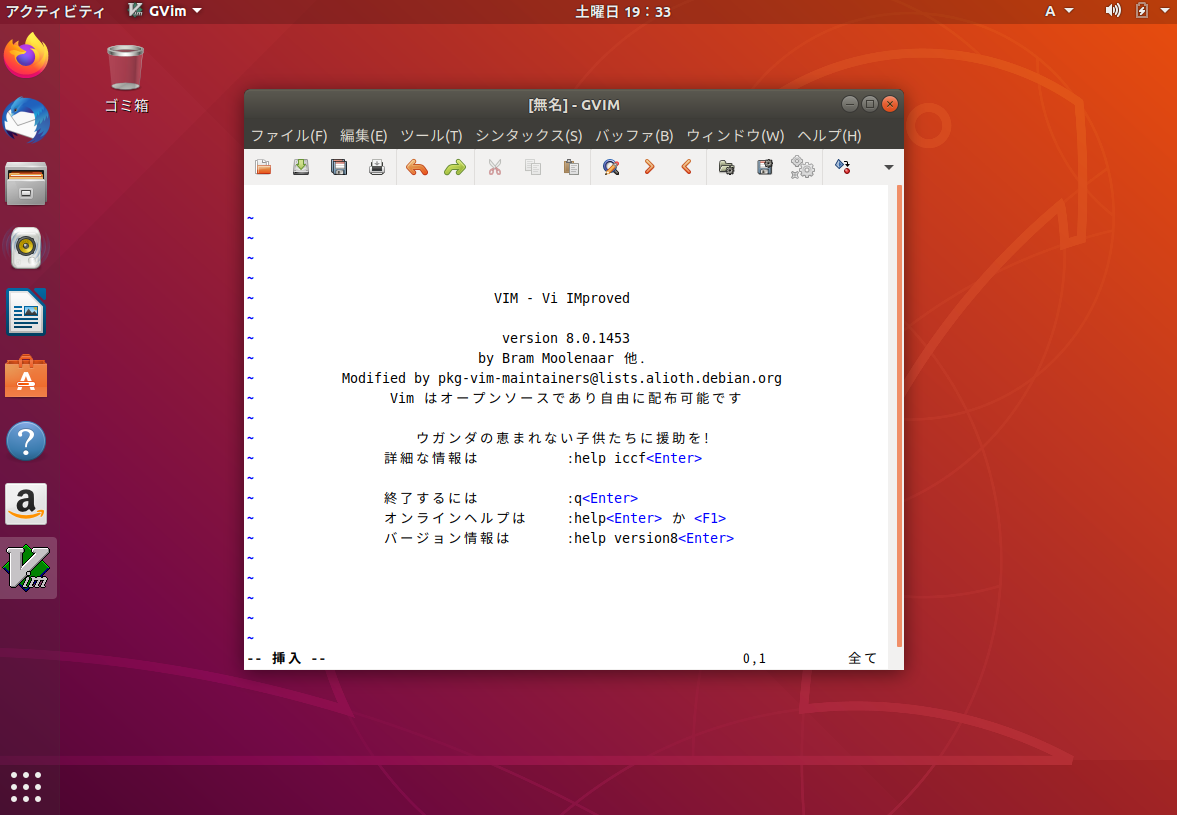Open Find and Replace via magnifier icon
The height and width of the screenshot is (815, 1177).
611,167
